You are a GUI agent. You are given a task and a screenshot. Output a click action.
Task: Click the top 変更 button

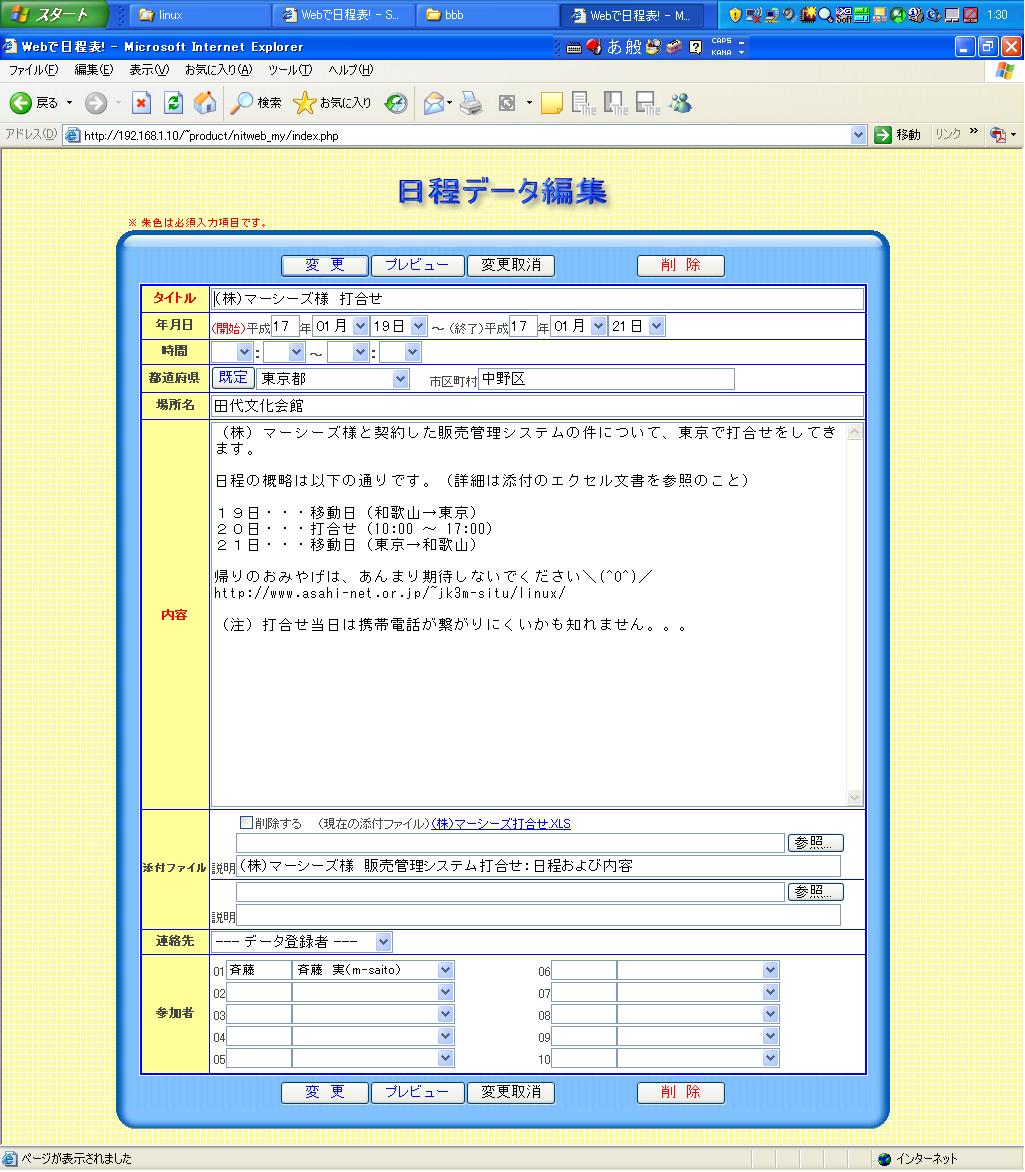click(x=324, y=265)
